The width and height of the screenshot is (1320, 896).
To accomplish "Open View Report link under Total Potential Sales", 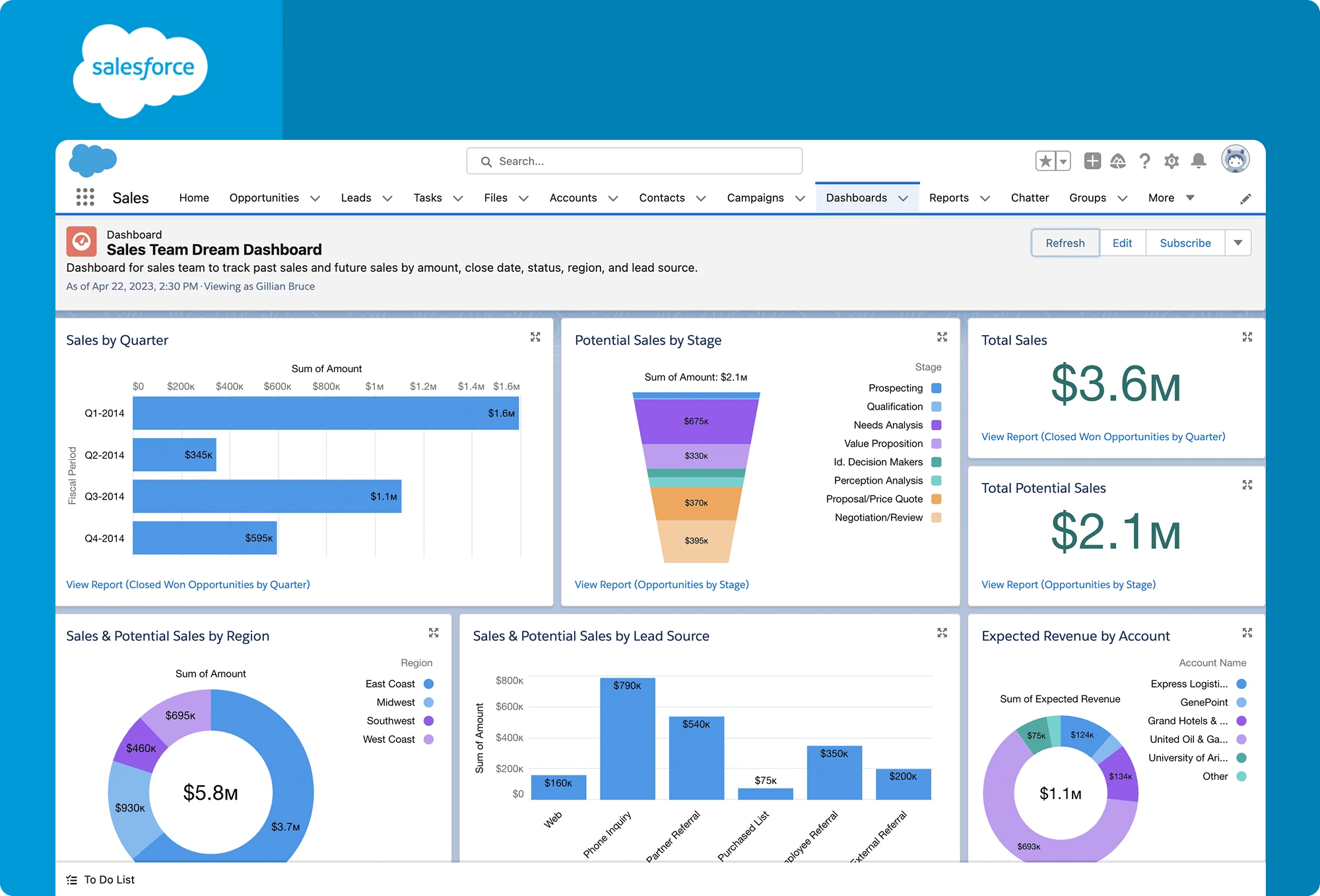I will point(1069,585).
